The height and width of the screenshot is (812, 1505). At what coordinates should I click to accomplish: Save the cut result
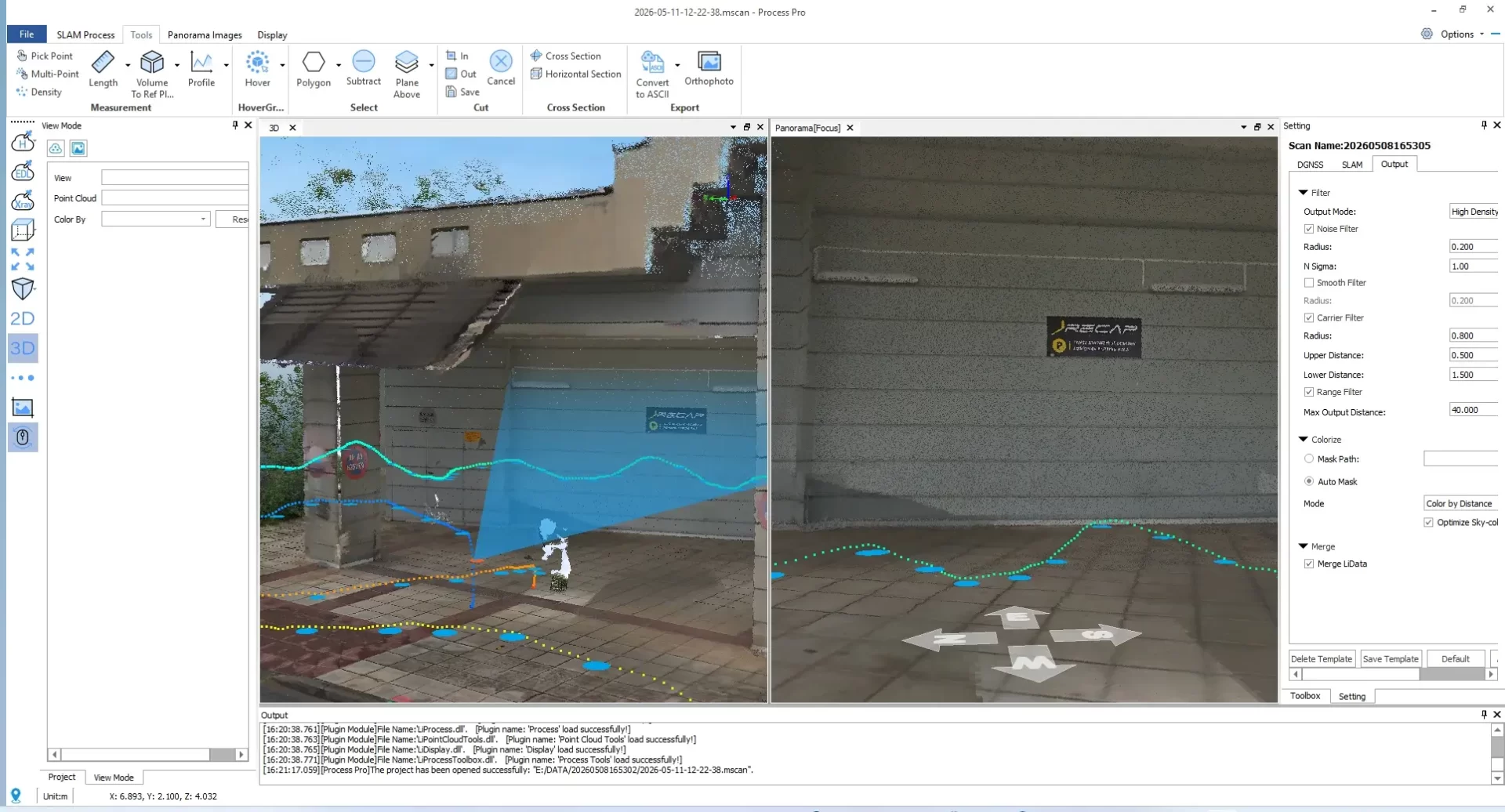462,92
